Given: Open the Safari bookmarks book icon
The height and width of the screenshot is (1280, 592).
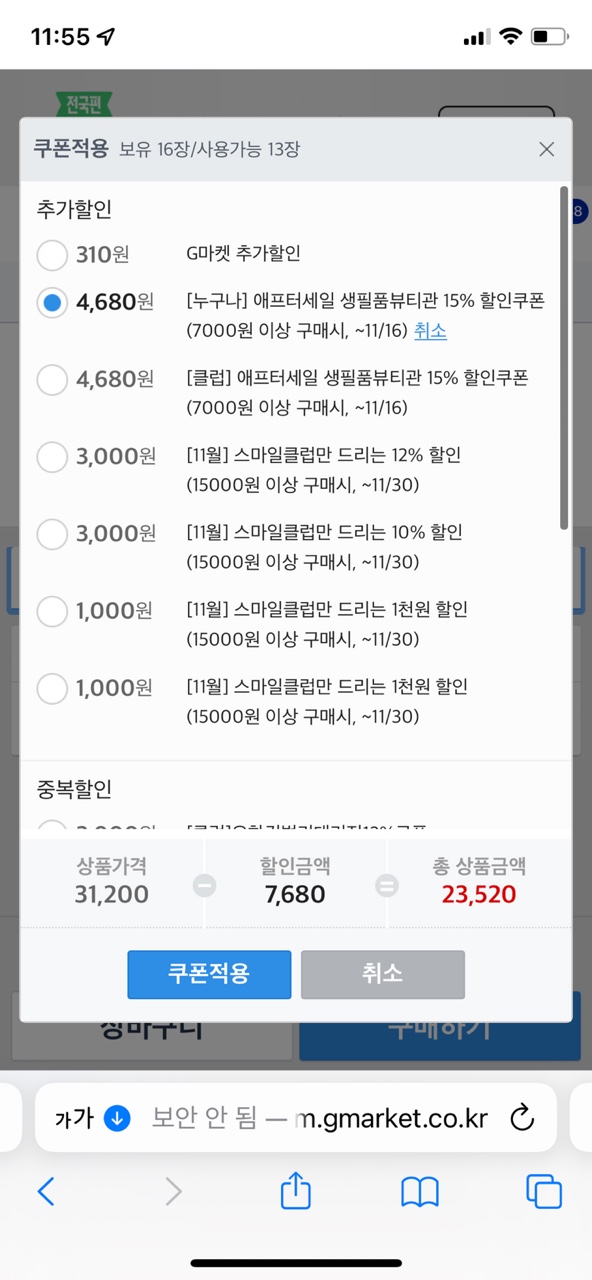Looking at the screenshot, I should 420,1191.
